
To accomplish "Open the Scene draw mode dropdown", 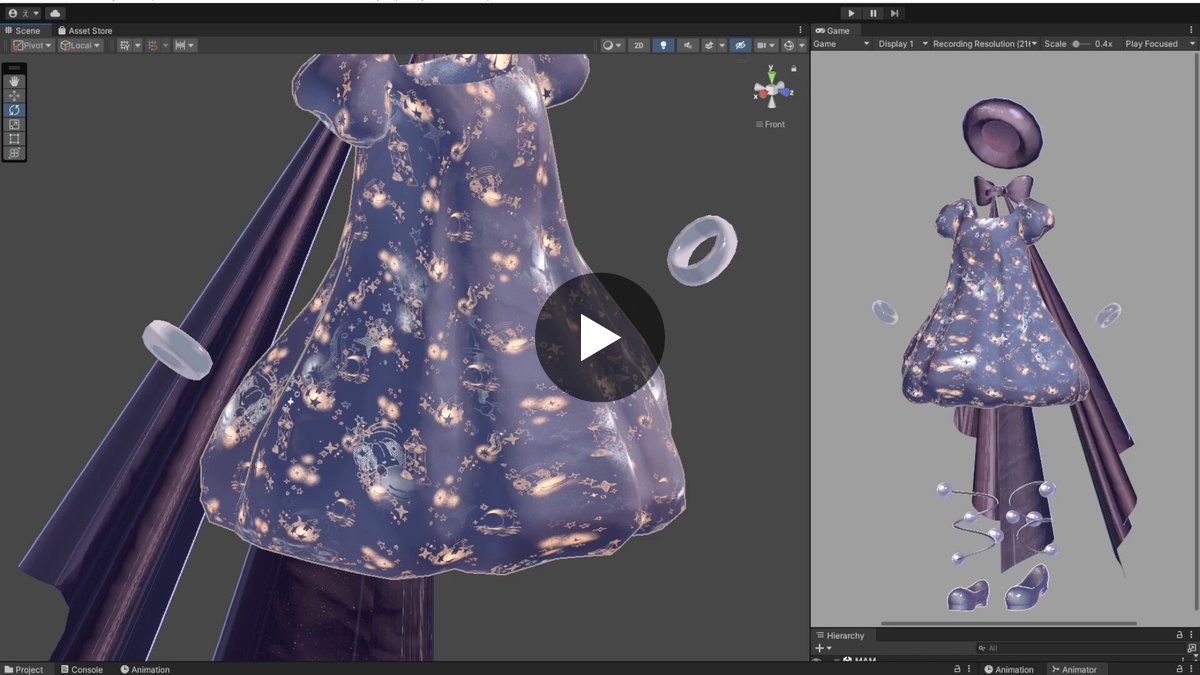I will pos(612,45).
